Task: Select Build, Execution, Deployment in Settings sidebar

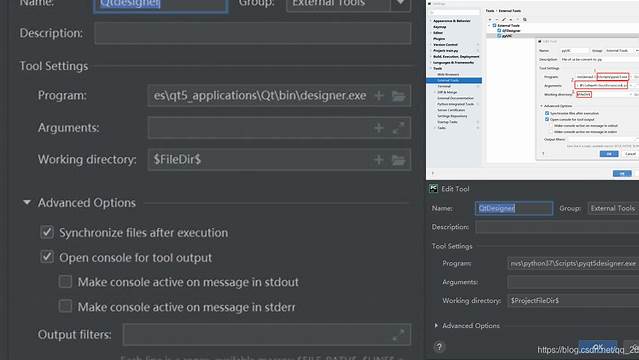Action: tap(456, 56)
